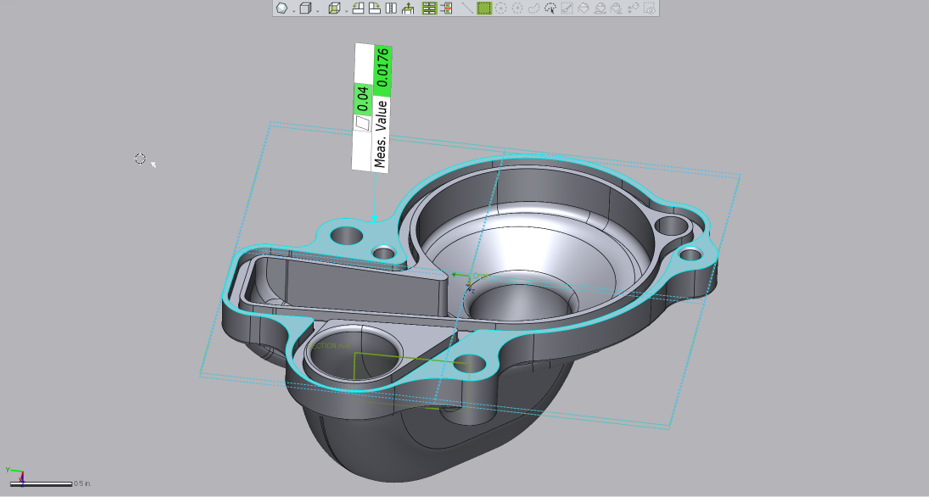This screenshot has height=497, width=929.
Task: Toggle the dotted box with eye visibility icon
Action: [650, 8]
